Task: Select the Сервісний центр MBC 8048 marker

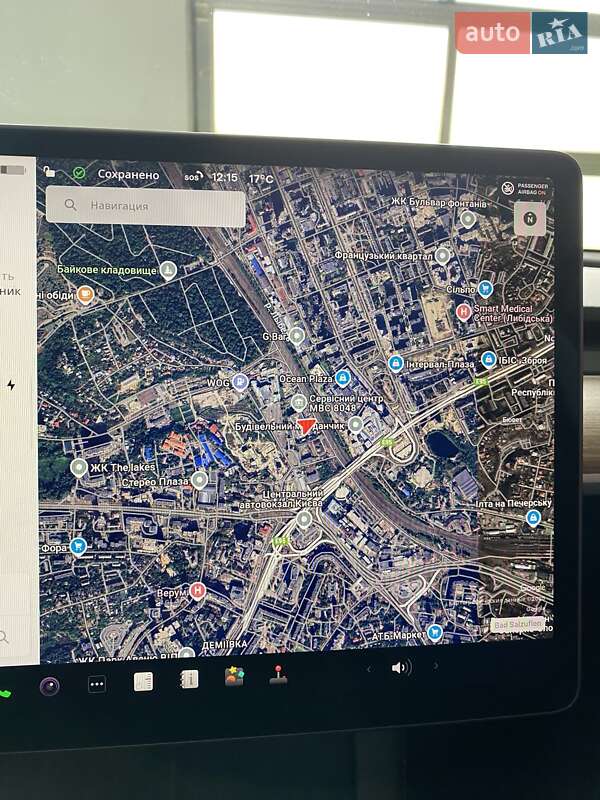Action: coord(299,403)
